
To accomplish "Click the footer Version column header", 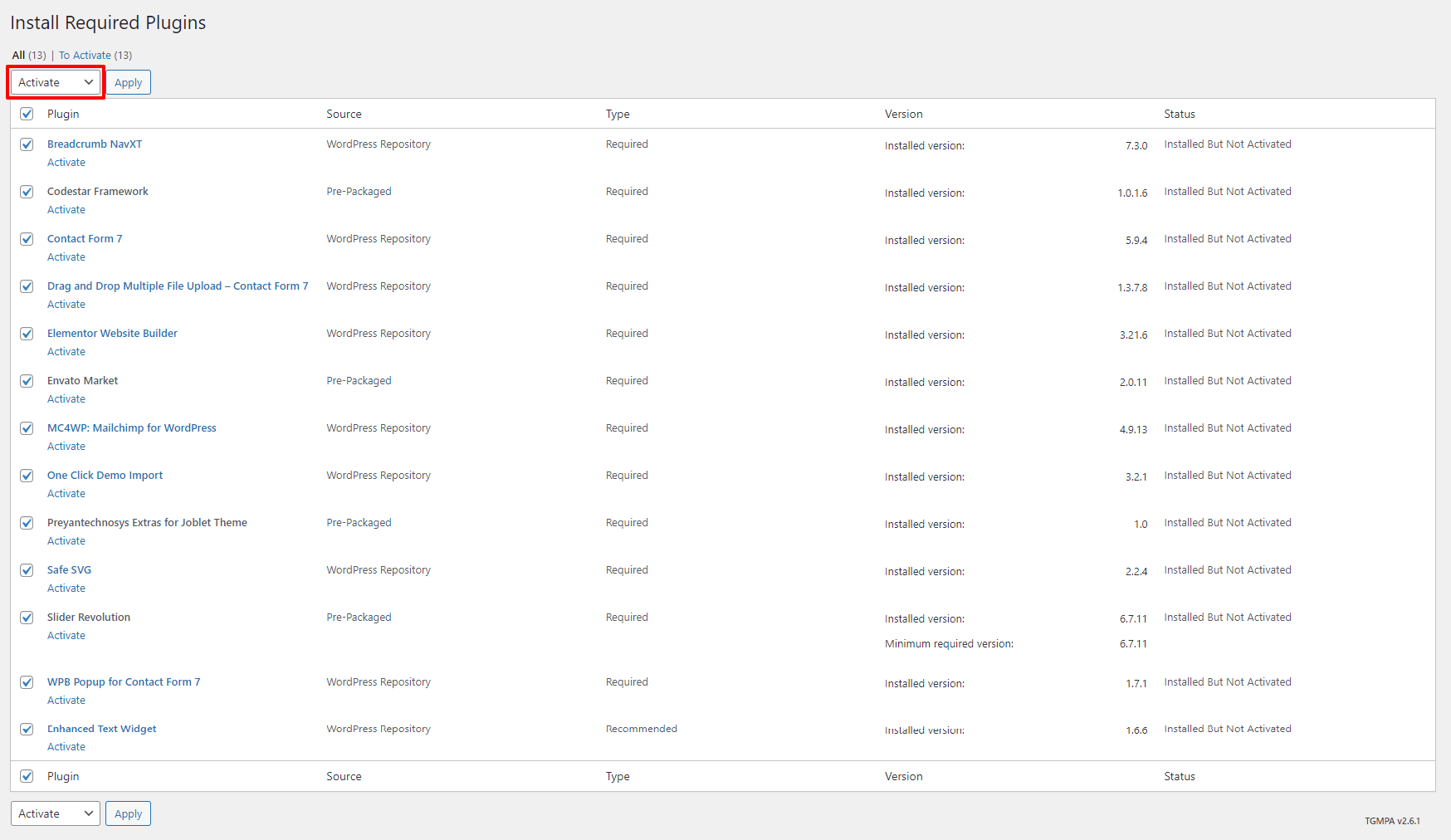I will point(904,776).
